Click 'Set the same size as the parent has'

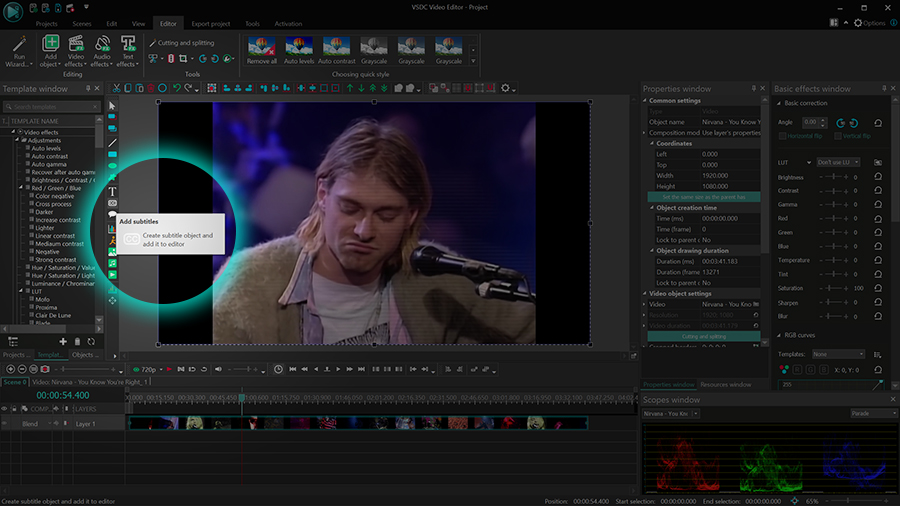tap(704, 197)
